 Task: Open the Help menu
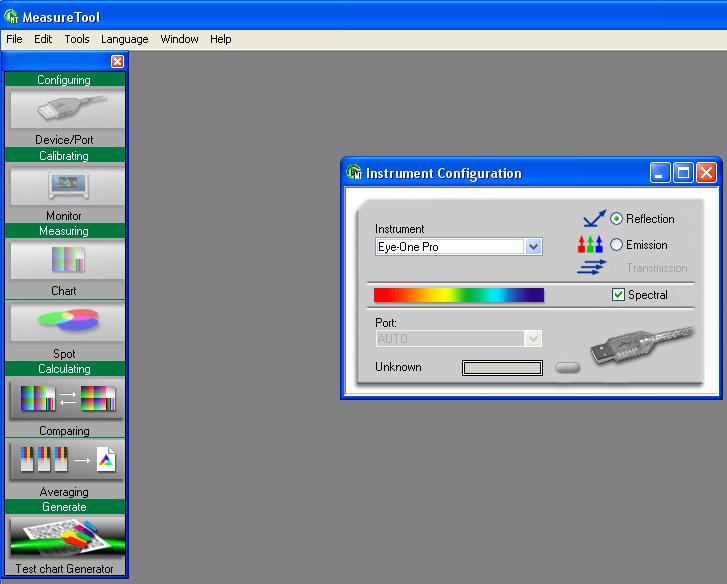221,39
